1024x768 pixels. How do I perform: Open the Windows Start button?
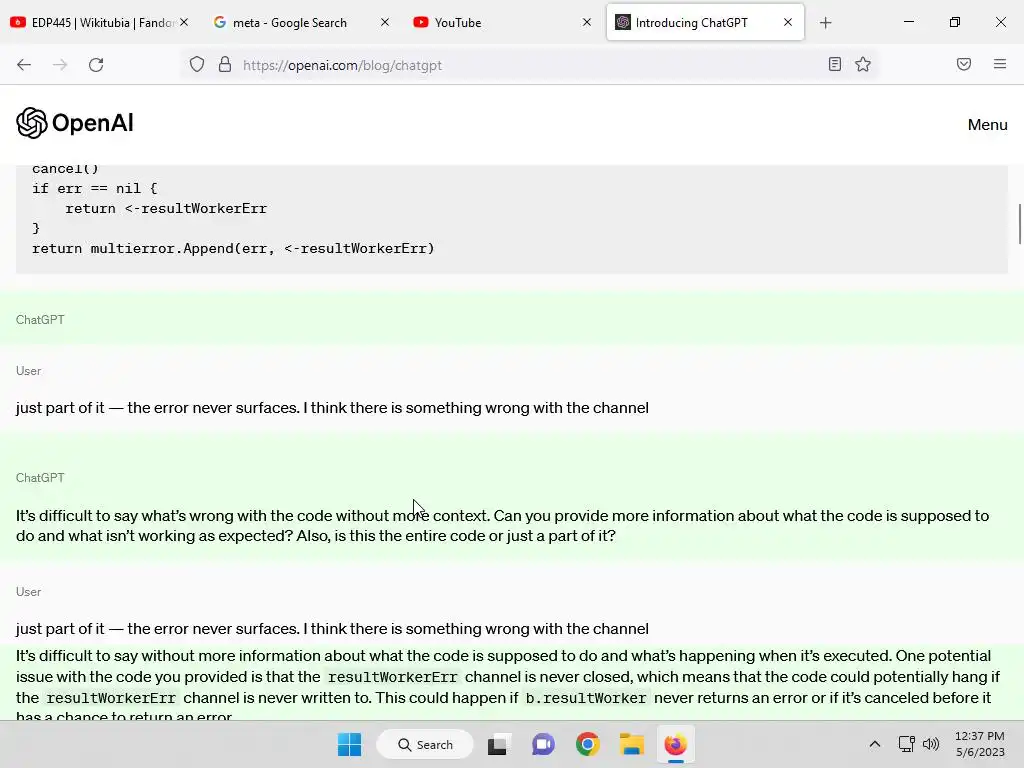point(349,744)
